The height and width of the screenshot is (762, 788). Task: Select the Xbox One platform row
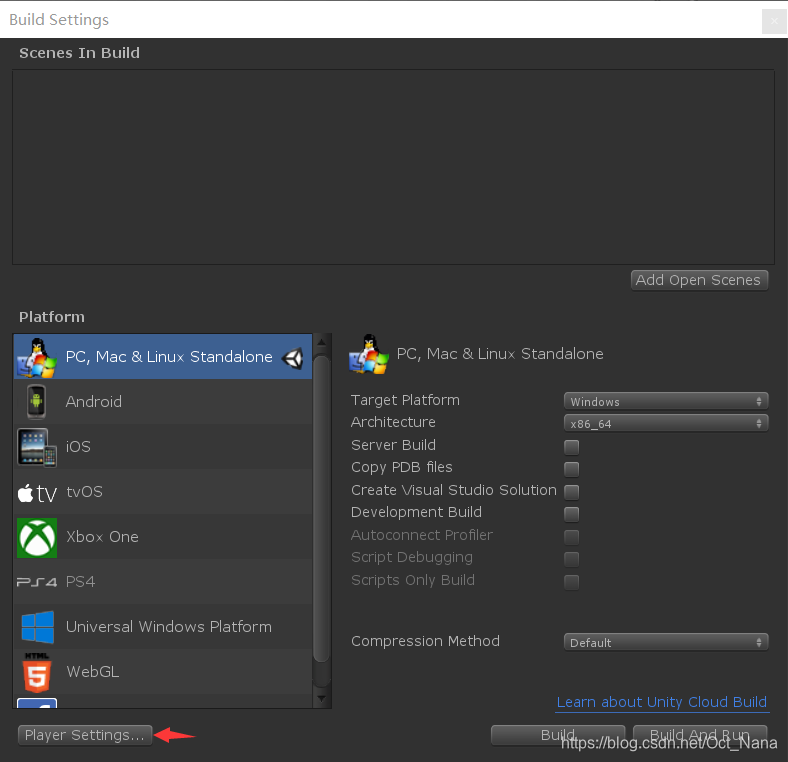pos(162,536)
